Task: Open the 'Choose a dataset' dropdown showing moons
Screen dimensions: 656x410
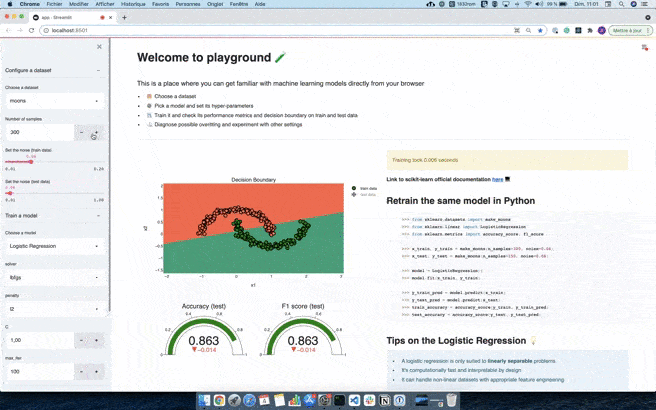Action: click(54, 101)
